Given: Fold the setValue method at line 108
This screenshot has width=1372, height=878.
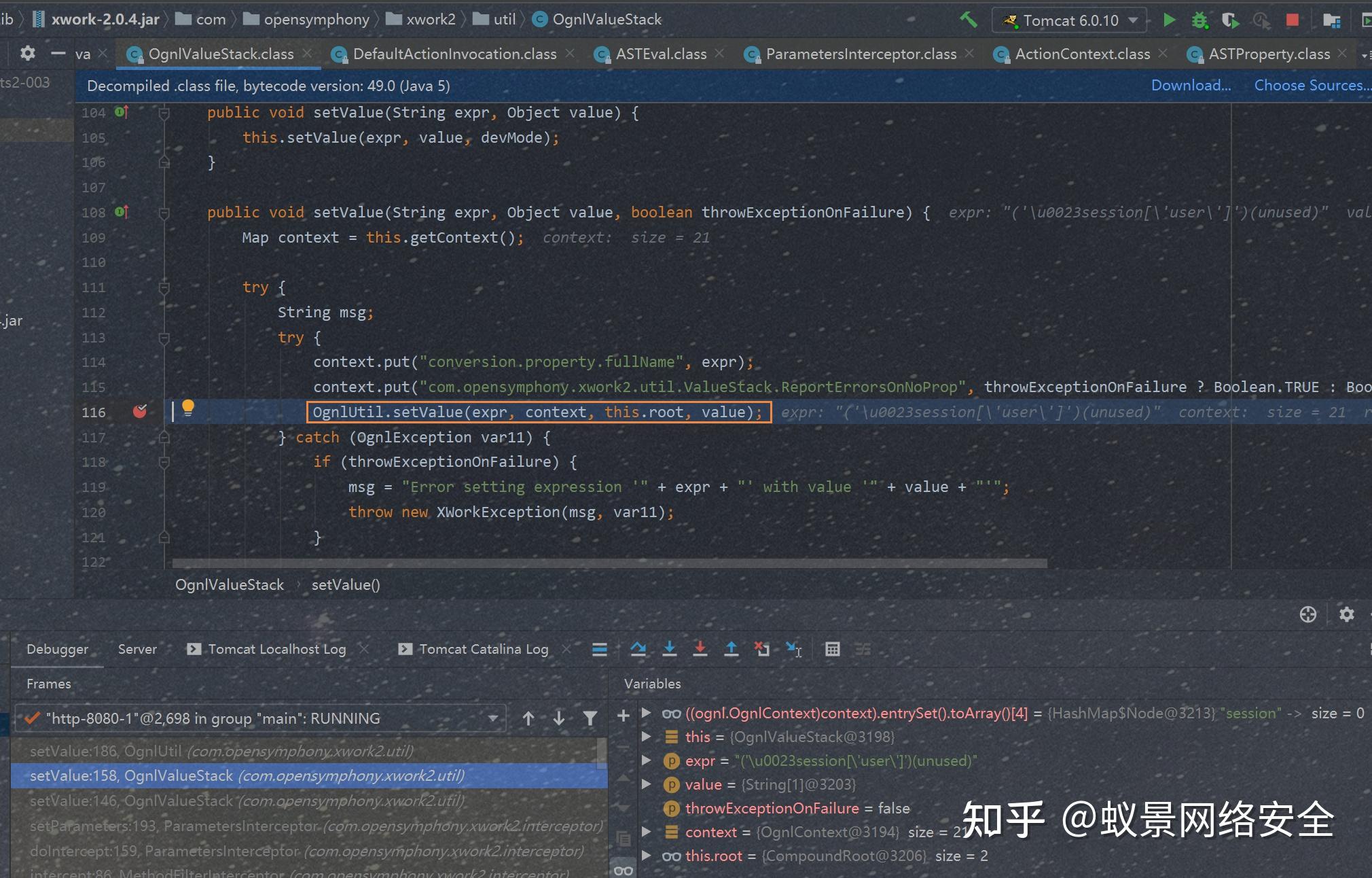Looking at the screenshot, I should click(164, 213).
